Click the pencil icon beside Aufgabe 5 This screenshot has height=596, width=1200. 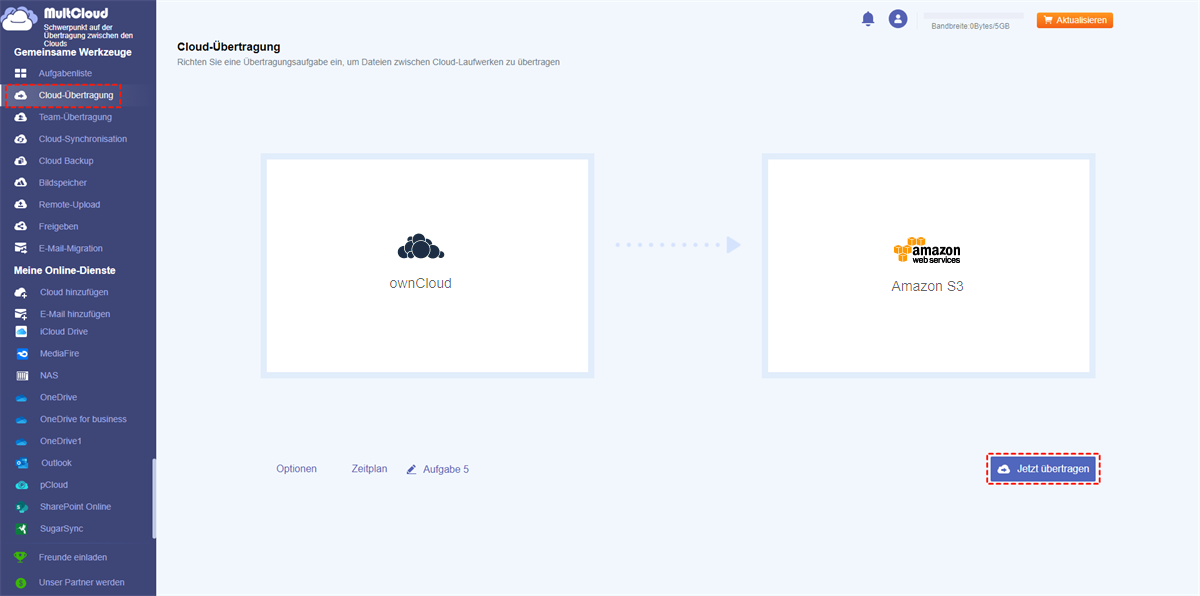coord(411,469)
